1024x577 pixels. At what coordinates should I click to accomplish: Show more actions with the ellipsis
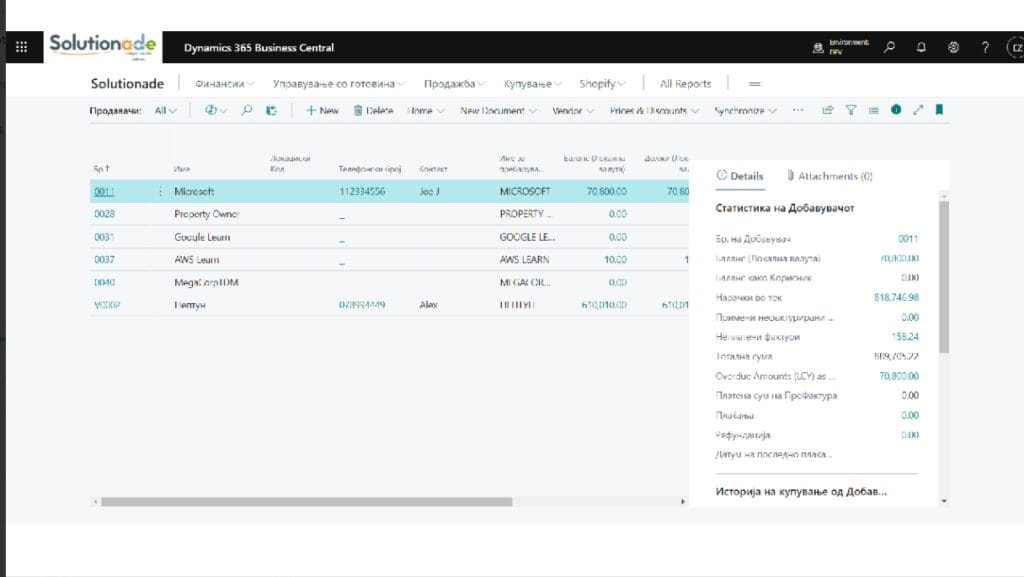(x=798, y=110)
